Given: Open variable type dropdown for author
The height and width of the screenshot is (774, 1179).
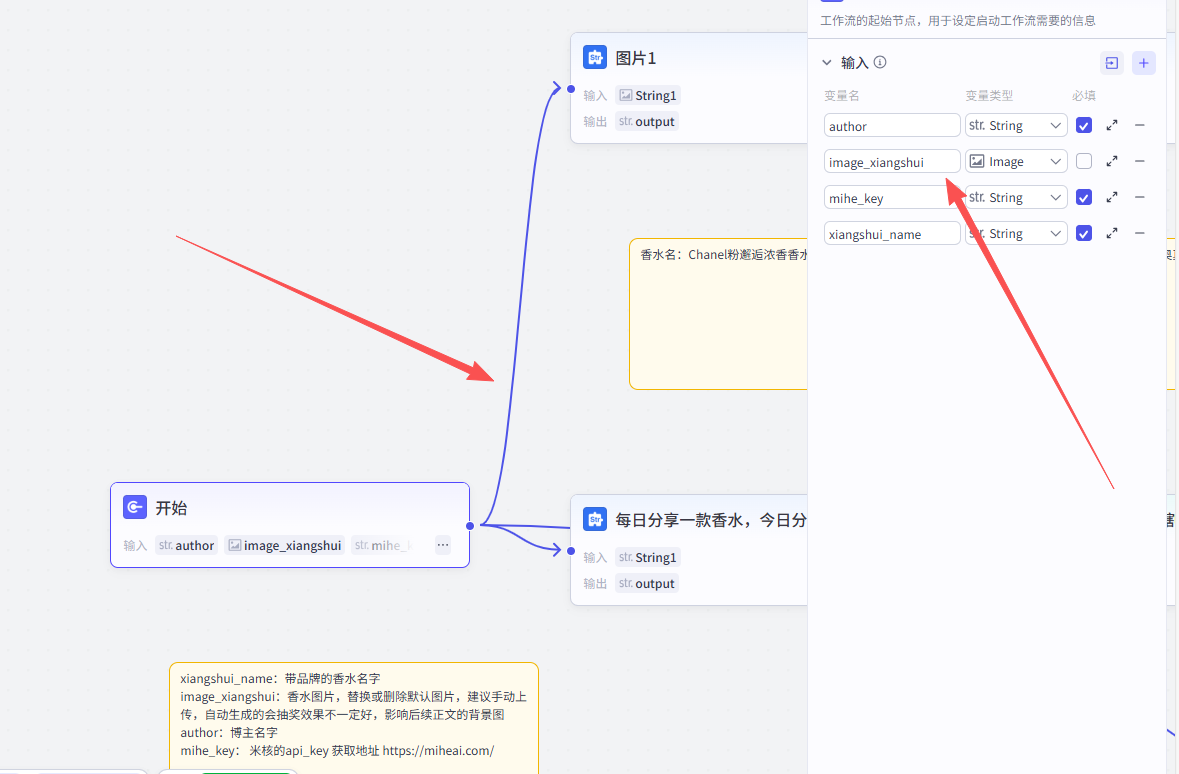Looking at the screenshot, I should pyautogui.click(x=1016, y=126).
